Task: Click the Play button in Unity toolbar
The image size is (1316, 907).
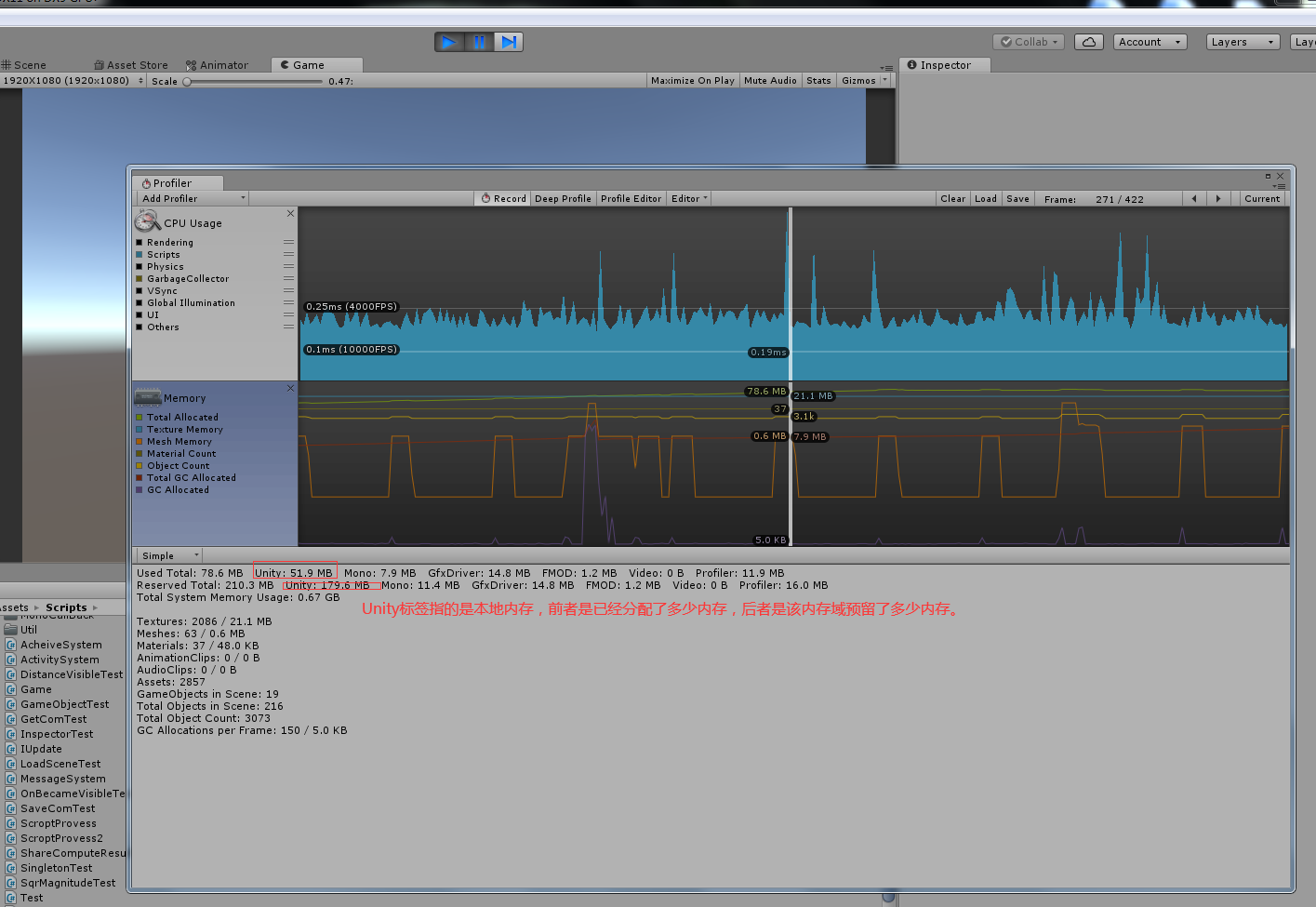Action: [449, 42]
